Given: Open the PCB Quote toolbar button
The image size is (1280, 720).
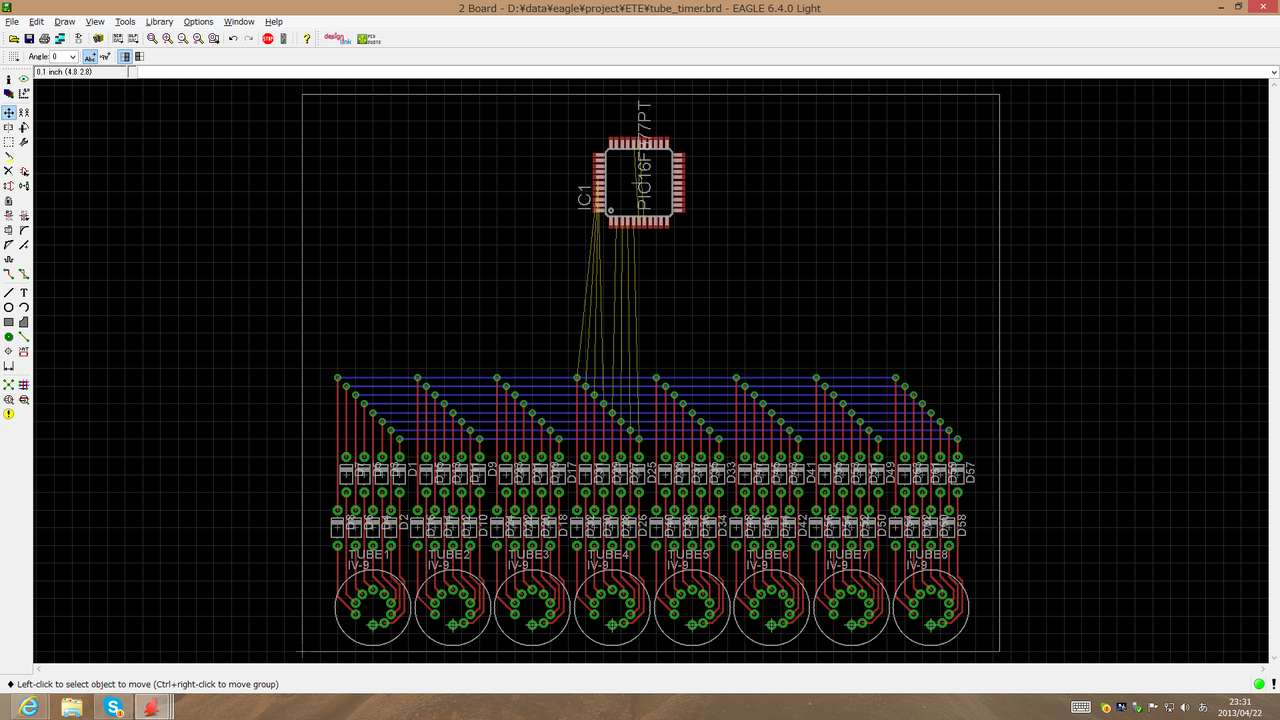Looking at the screenshot, I should 368,39.
